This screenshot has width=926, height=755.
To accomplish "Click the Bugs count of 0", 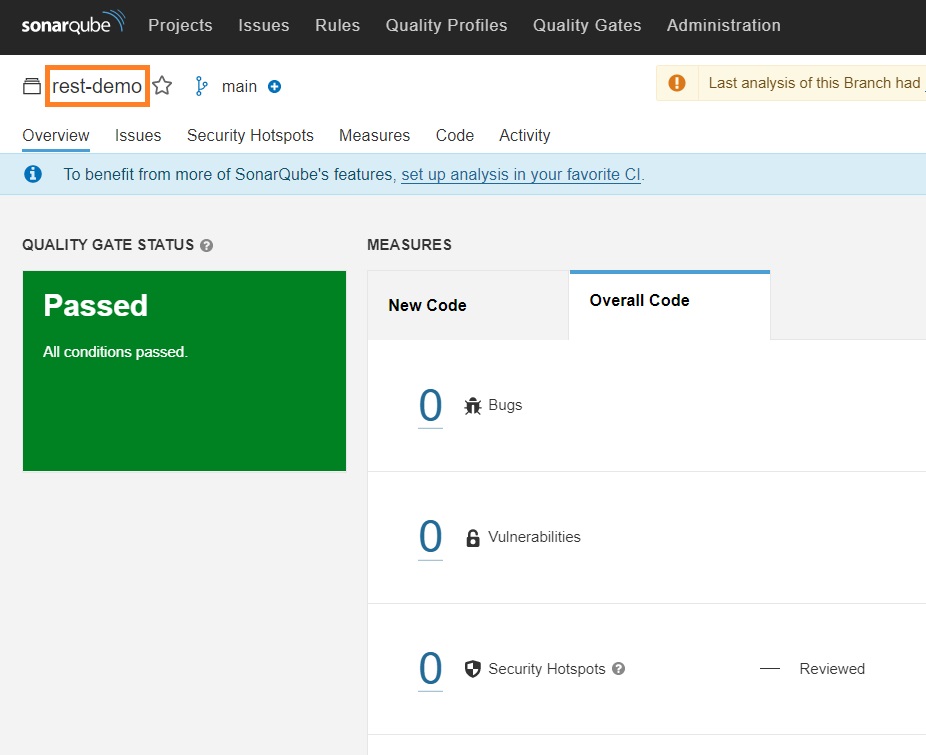I will [431, 406].
